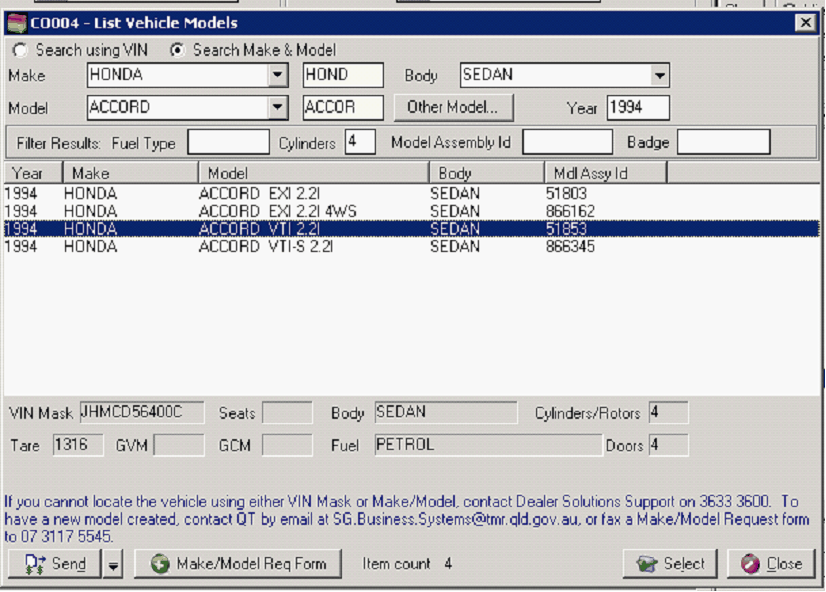The image size is (826, 592).
Task: Select the 'Search Make & Model' radio button
Action: tap(178, 50)
